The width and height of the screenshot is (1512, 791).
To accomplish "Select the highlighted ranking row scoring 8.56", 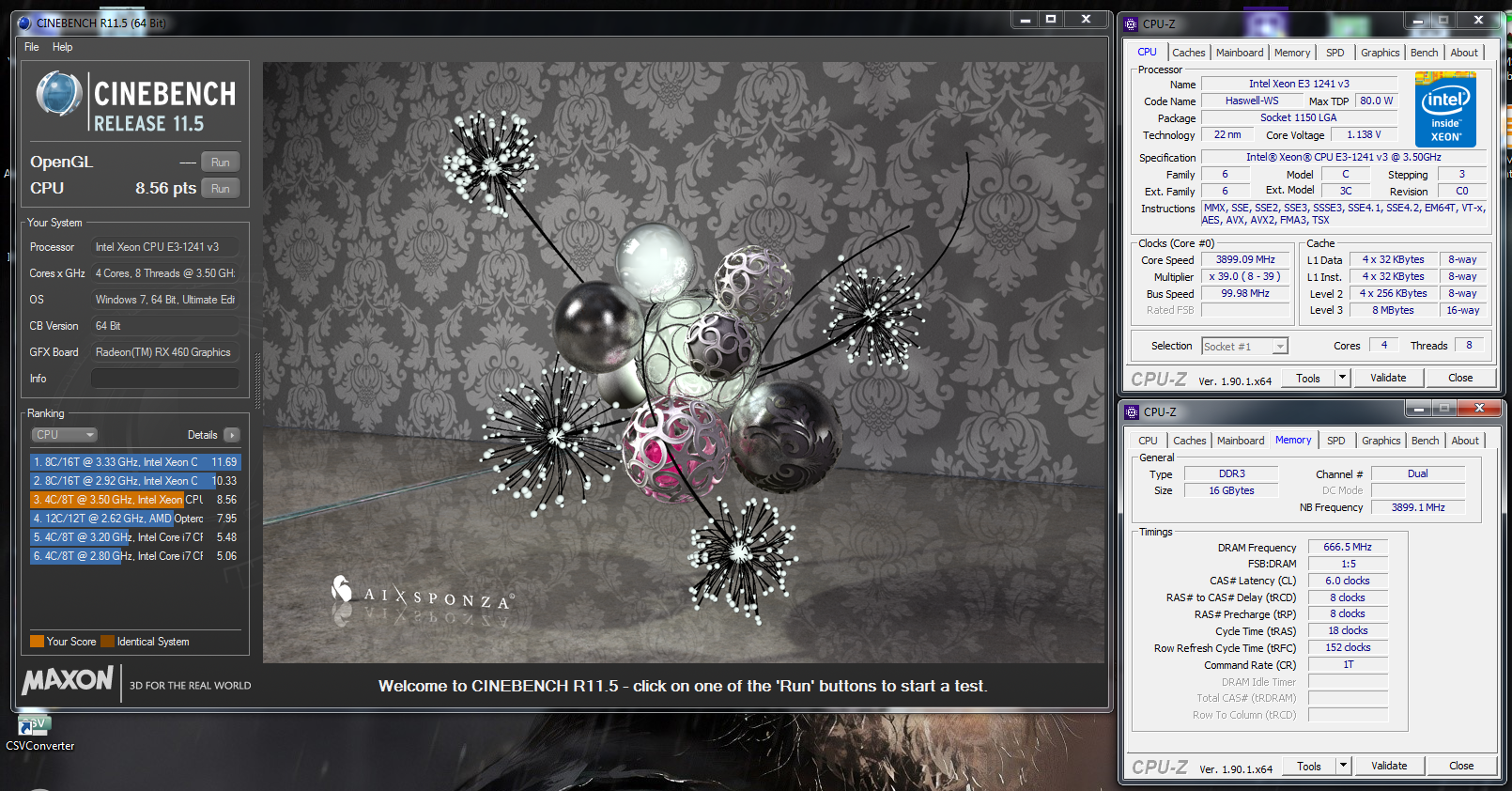I will [135, 500].
